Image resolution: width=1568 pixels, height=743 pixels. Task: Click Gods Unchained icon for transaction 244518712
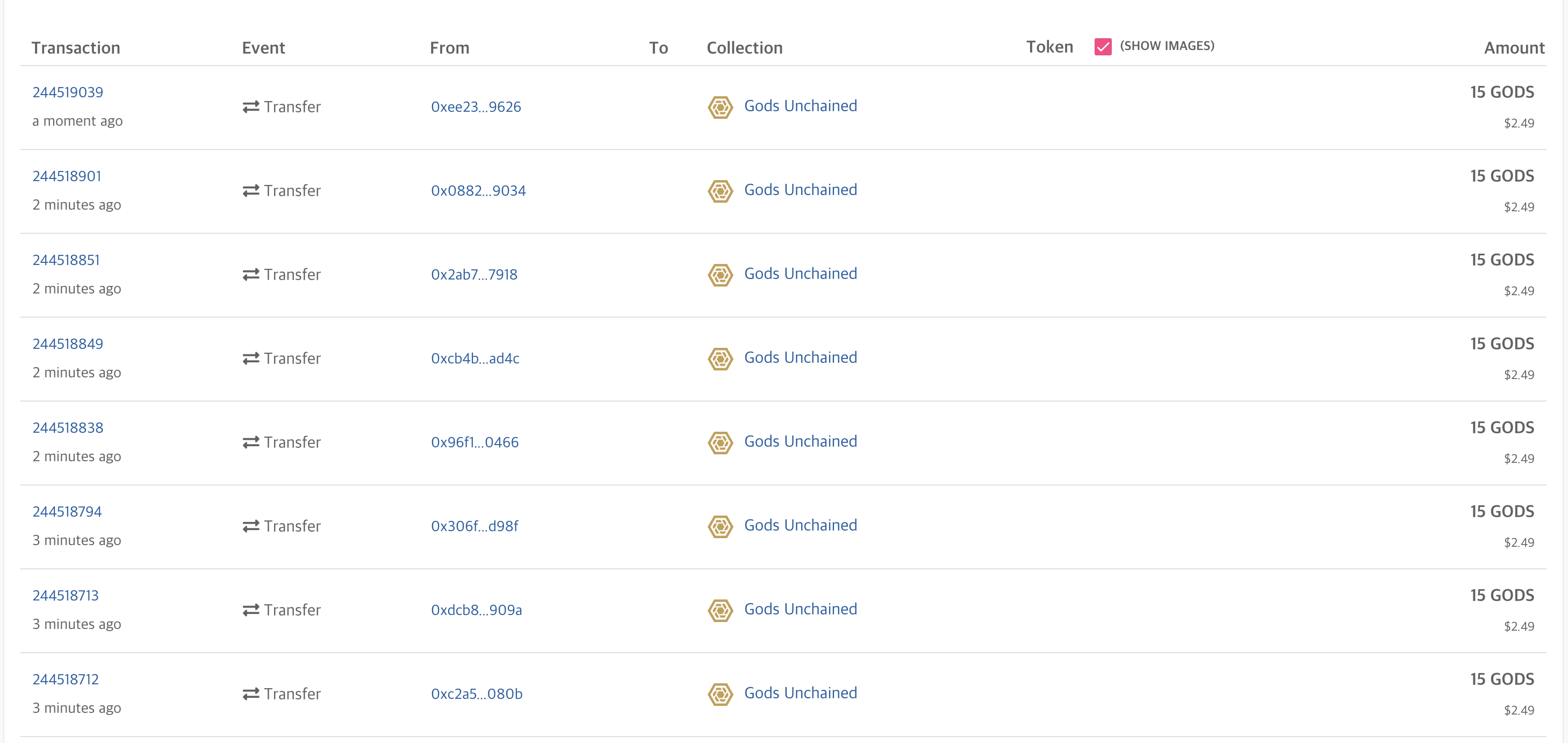pyautogui.click(x=720, y=694)
